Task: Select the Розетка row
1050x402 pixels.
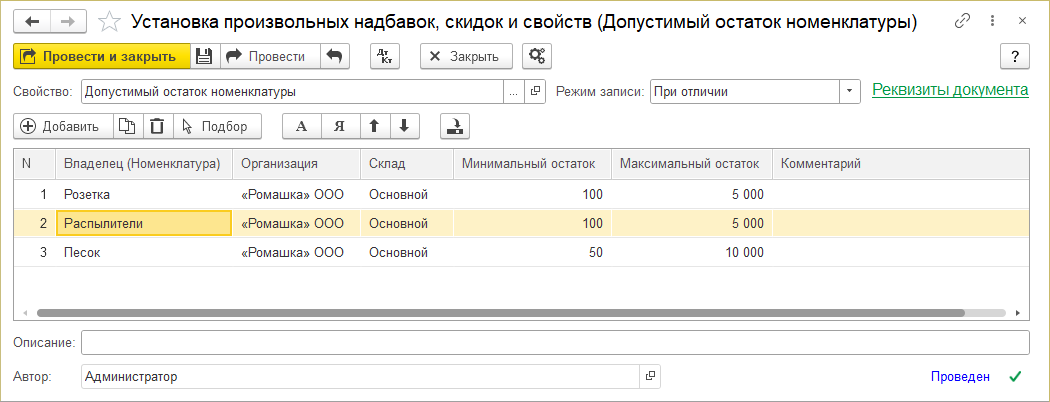Action: pyautogui.click(x=522, y=195)
